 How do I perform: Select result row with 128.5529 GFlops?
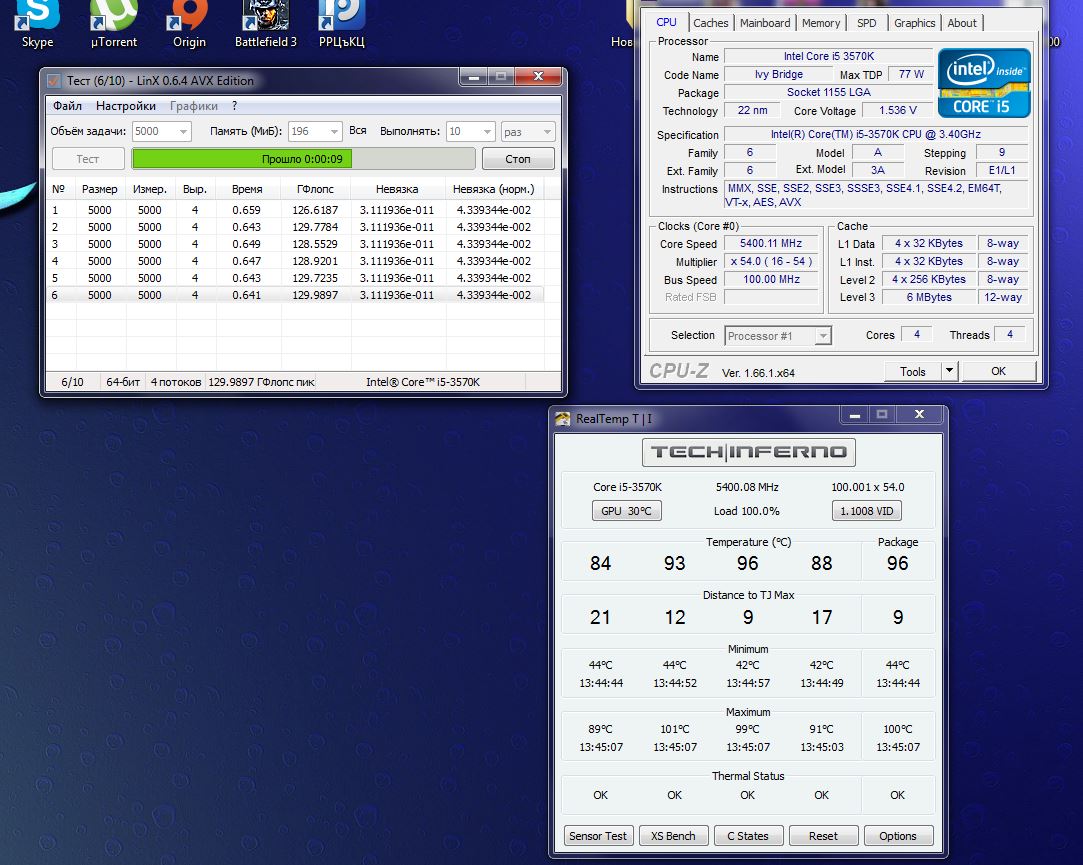pyautogui.click(x=296, y=244)
